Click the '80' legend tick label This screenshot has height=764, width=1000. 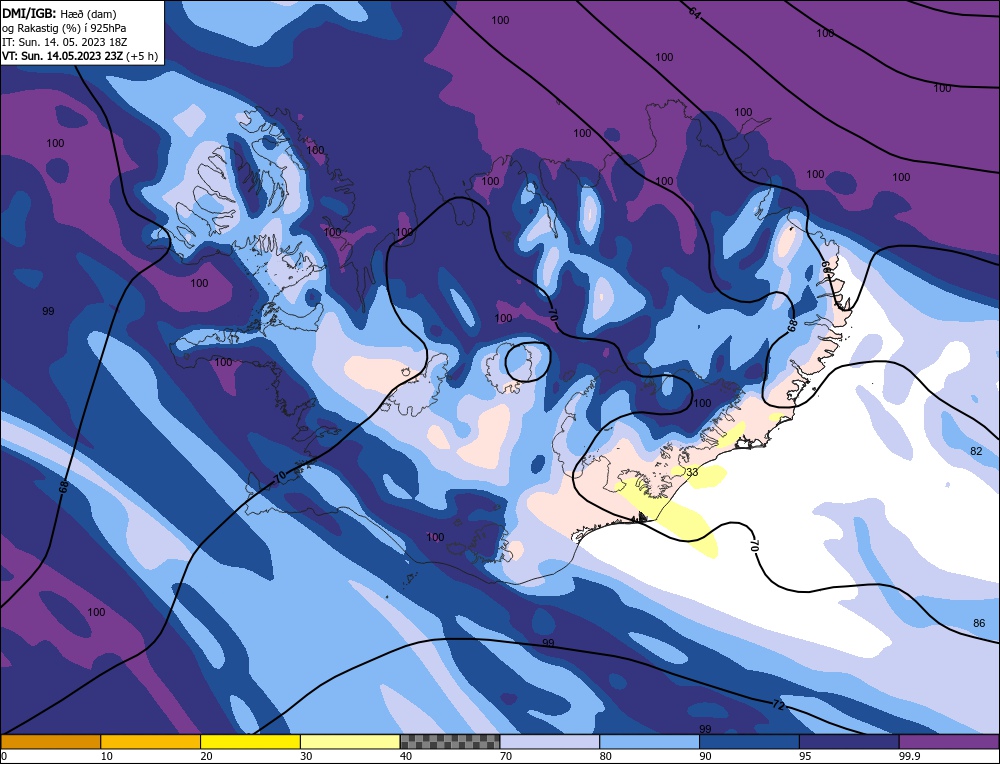(x=606, y=756)
